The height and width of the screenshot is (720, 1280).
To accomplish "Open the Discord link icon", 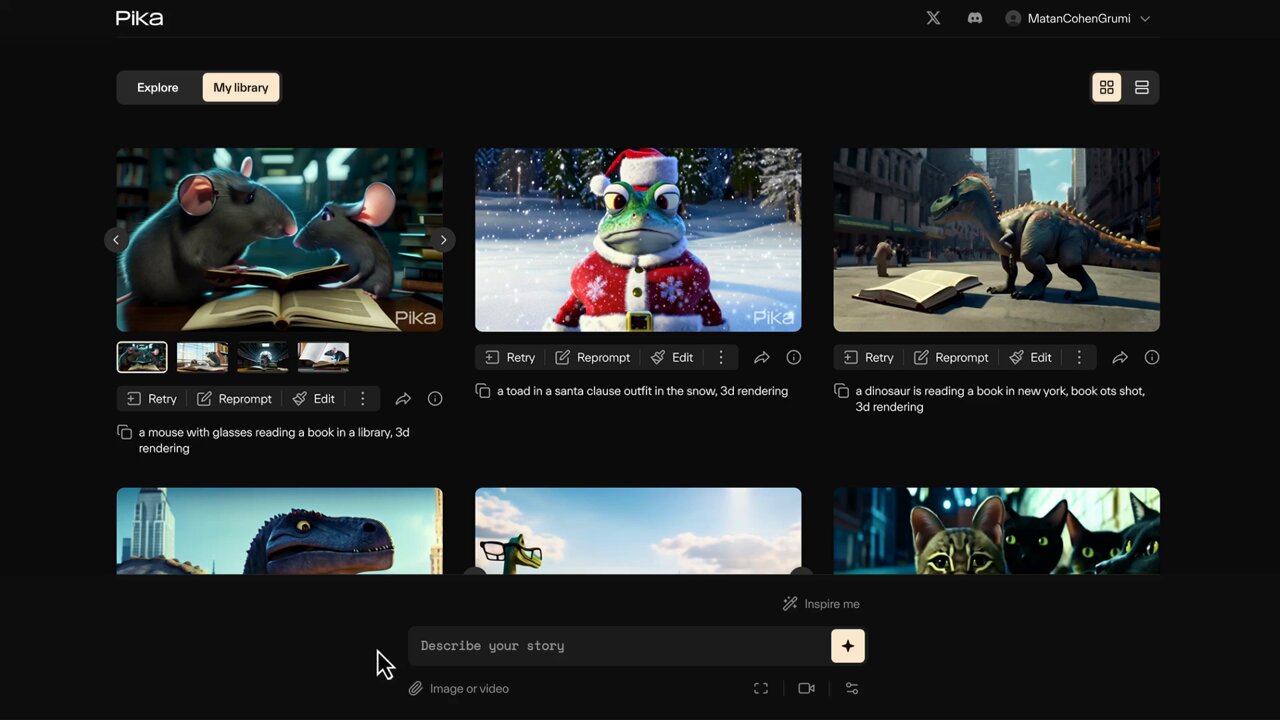I will tap(975, 18).
